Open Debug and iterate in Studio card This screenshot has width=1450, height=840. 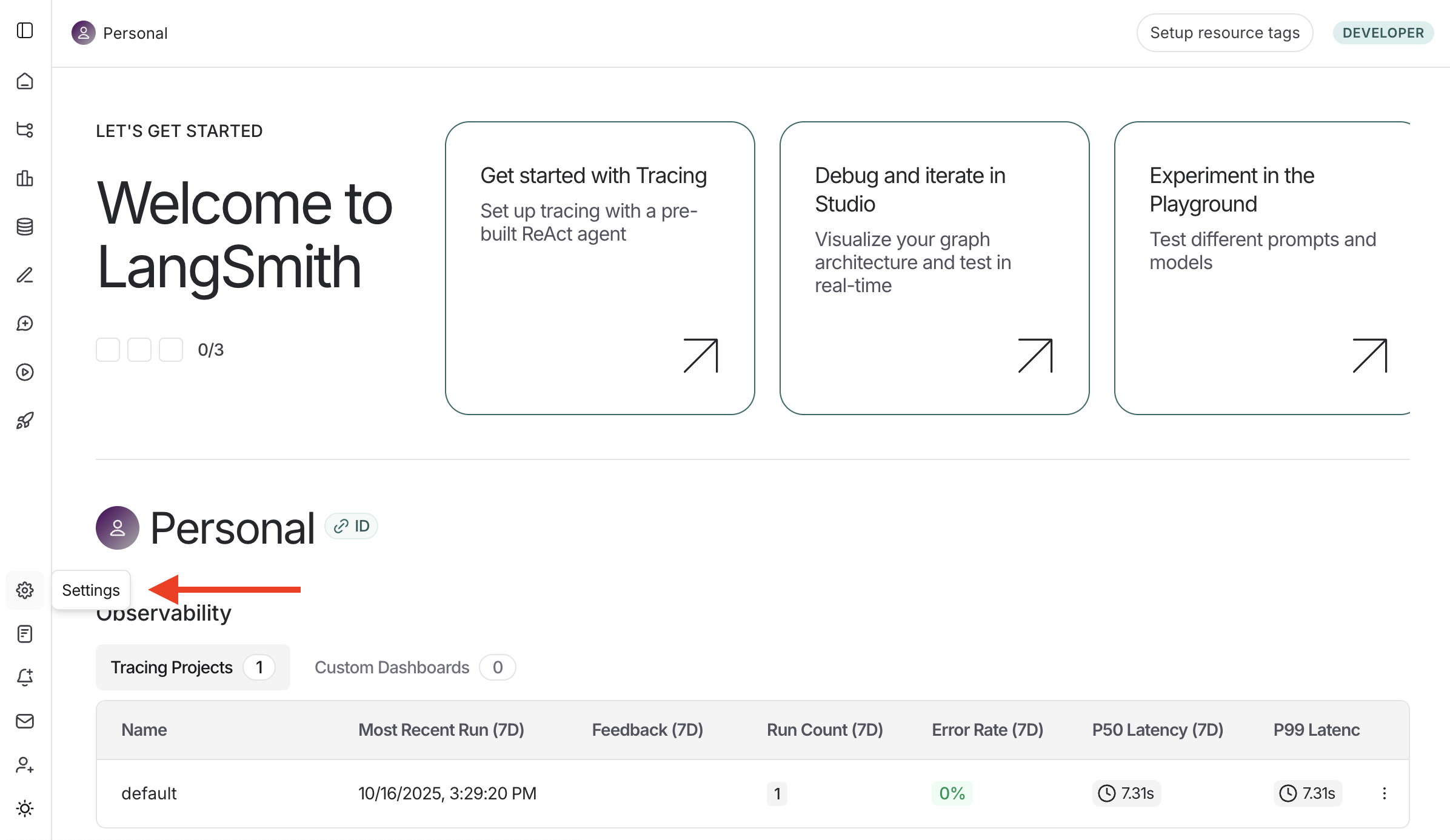click(935, 268)
